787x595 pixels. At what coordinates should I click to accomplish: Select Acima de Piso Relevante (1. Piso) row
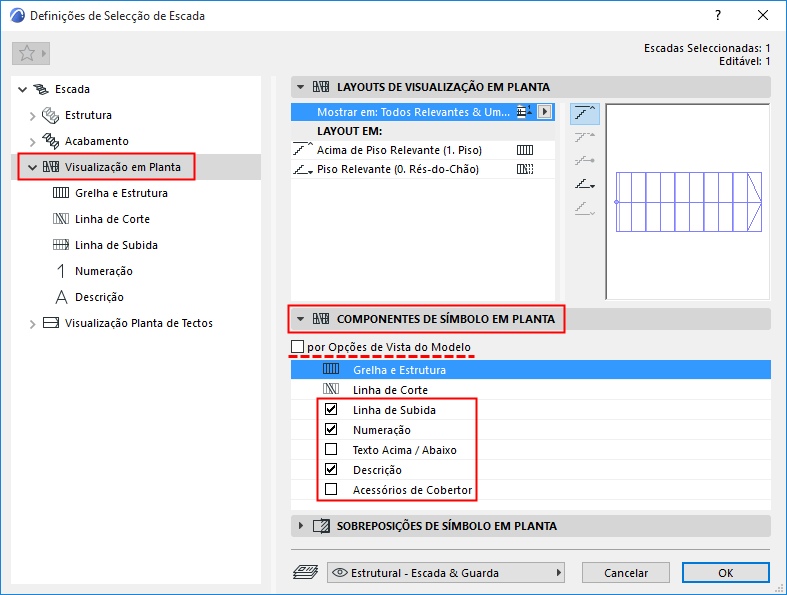[x=423, y=150]
